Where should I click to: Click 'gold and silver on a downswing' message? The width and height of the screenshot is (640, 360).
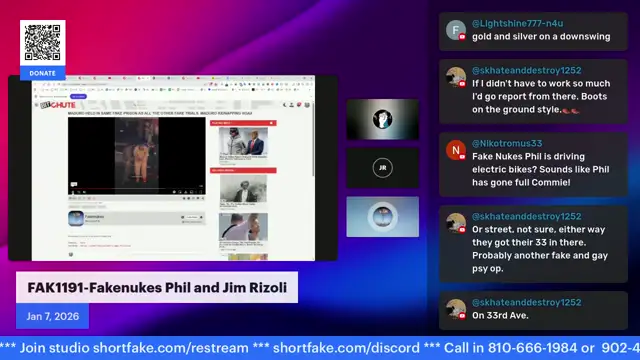(x=541, y=37)
